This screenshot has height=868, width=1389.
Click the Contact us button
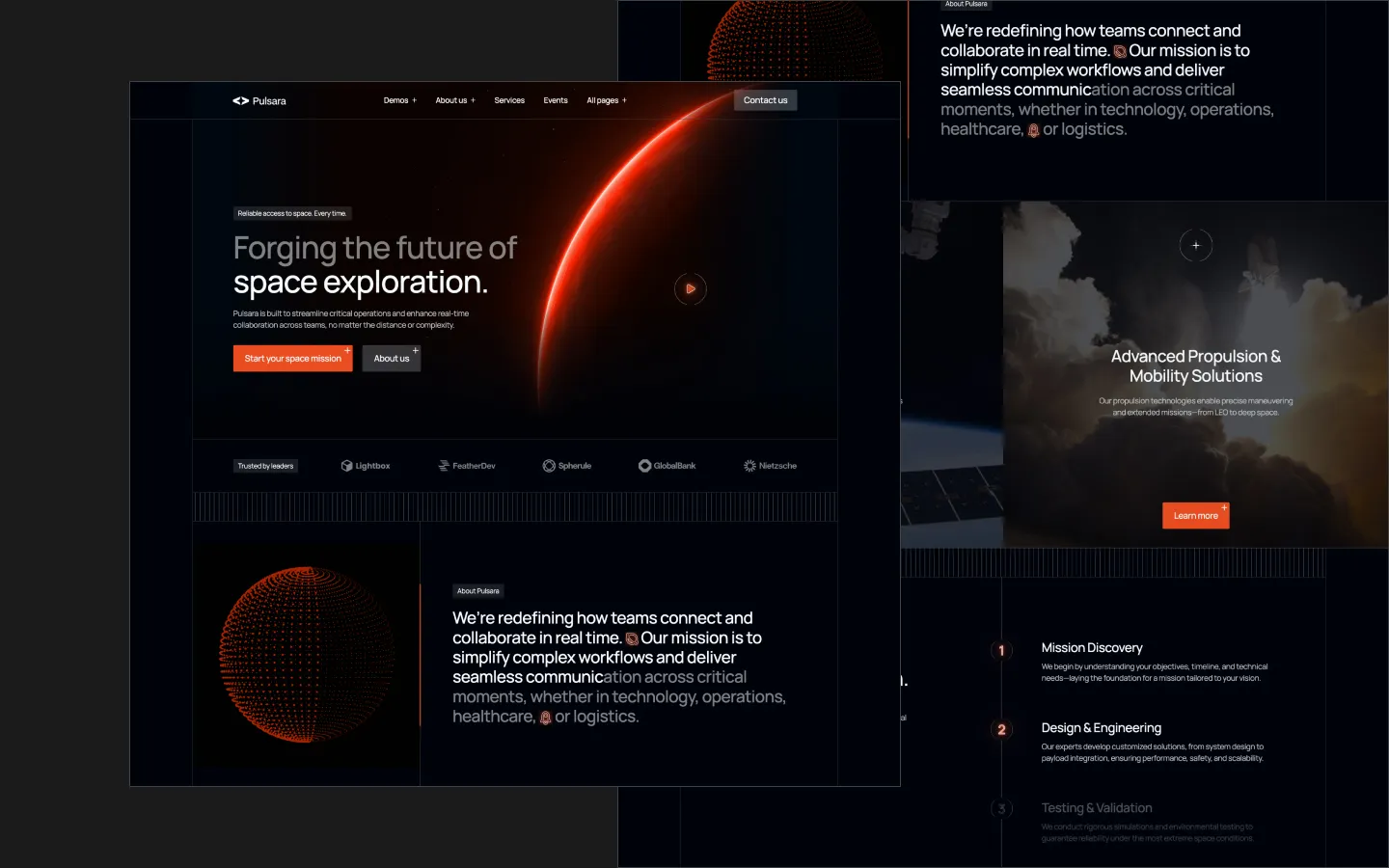[765, 100]
